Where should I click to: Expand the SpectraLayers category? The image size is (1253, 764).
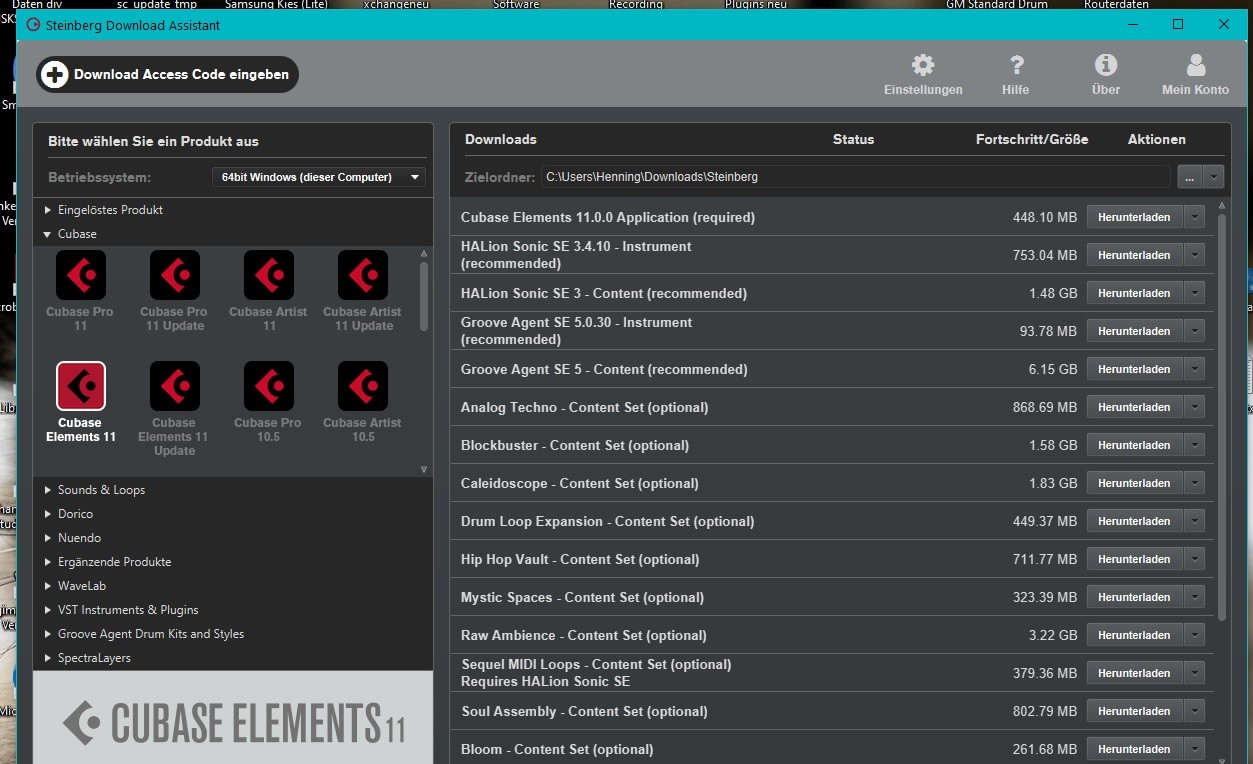[x=48, y=658]
